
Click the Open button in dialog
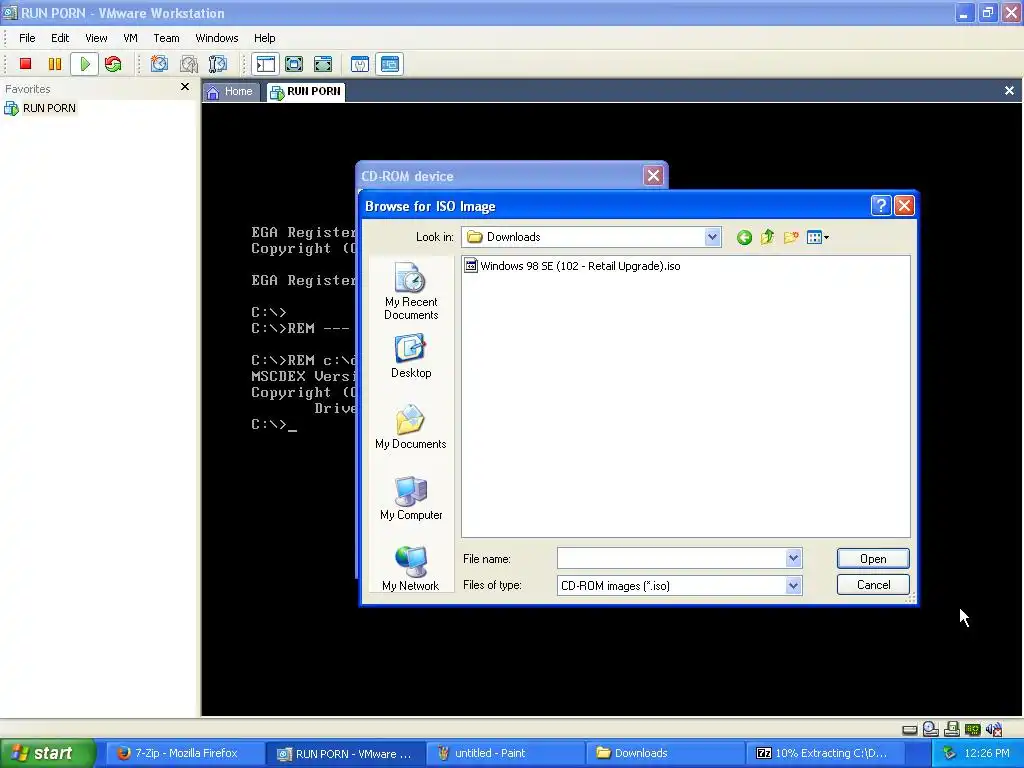[872, 559]
